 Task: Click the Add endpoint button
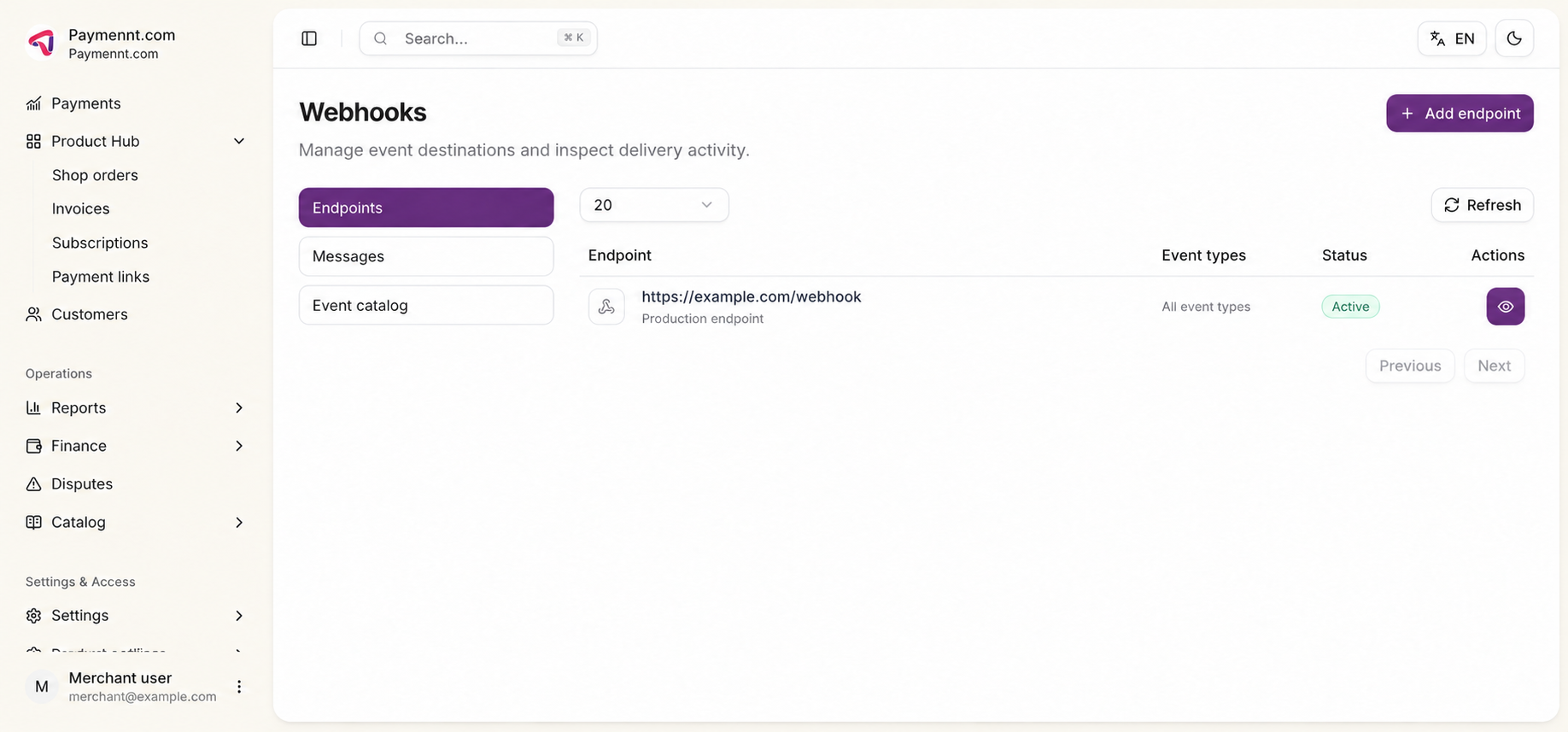1460,113
